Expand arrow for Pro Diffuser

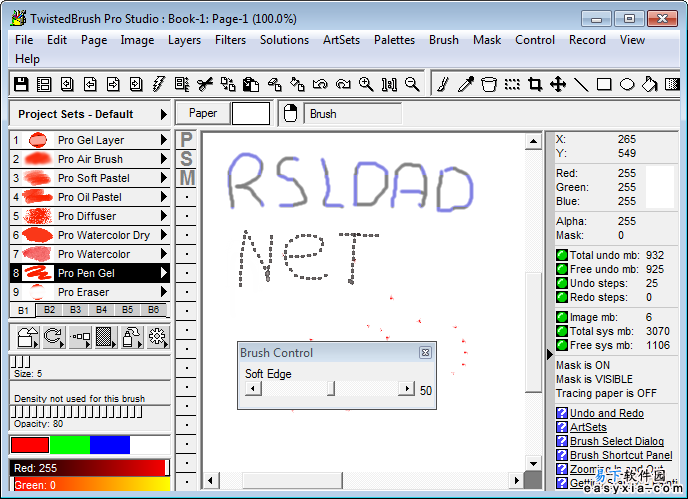[x=164, y=215]
